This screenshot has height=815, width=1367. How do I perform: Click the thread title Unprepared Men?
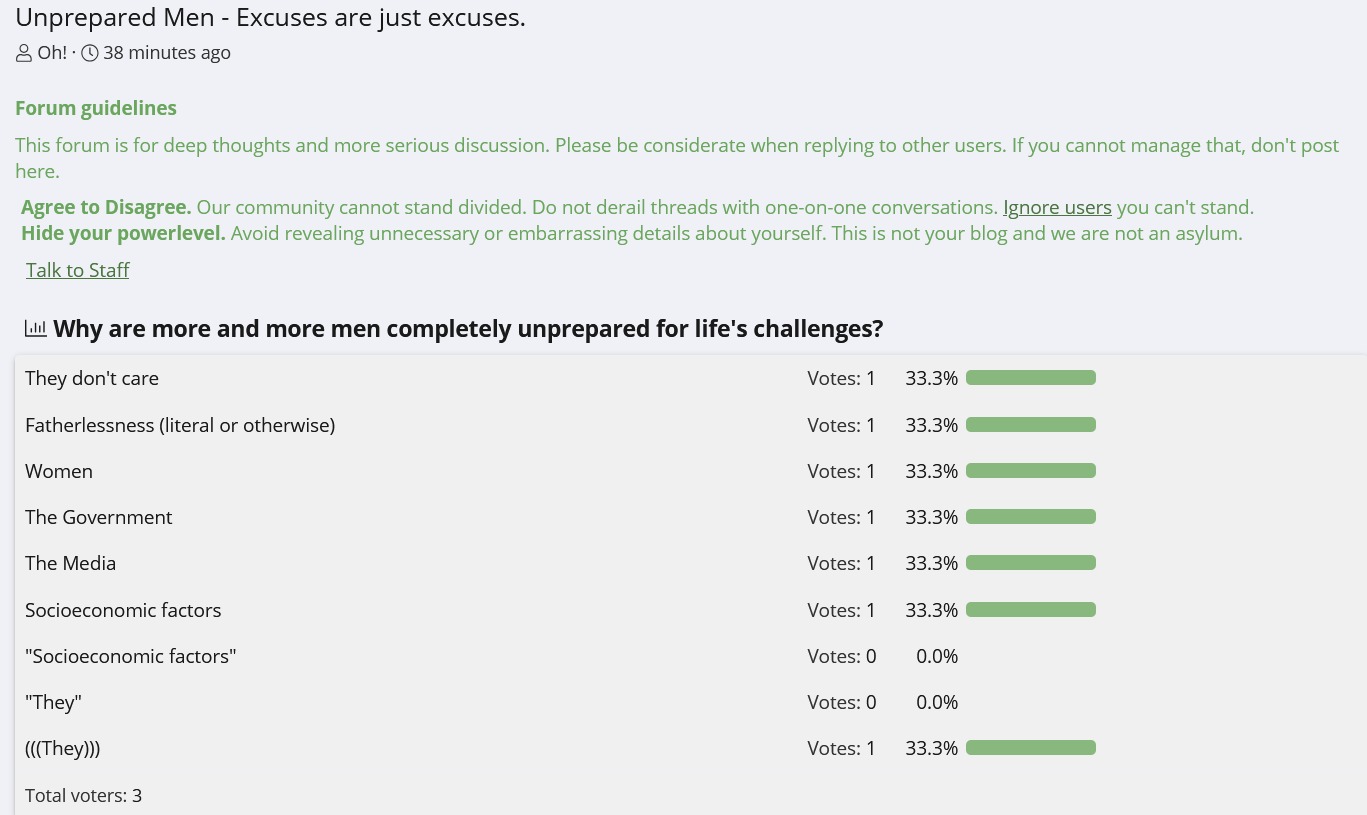click(270, 17)
